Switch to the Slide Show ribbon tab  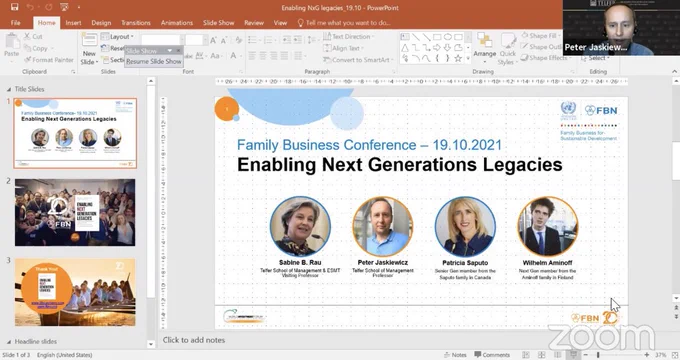(218, 23)
